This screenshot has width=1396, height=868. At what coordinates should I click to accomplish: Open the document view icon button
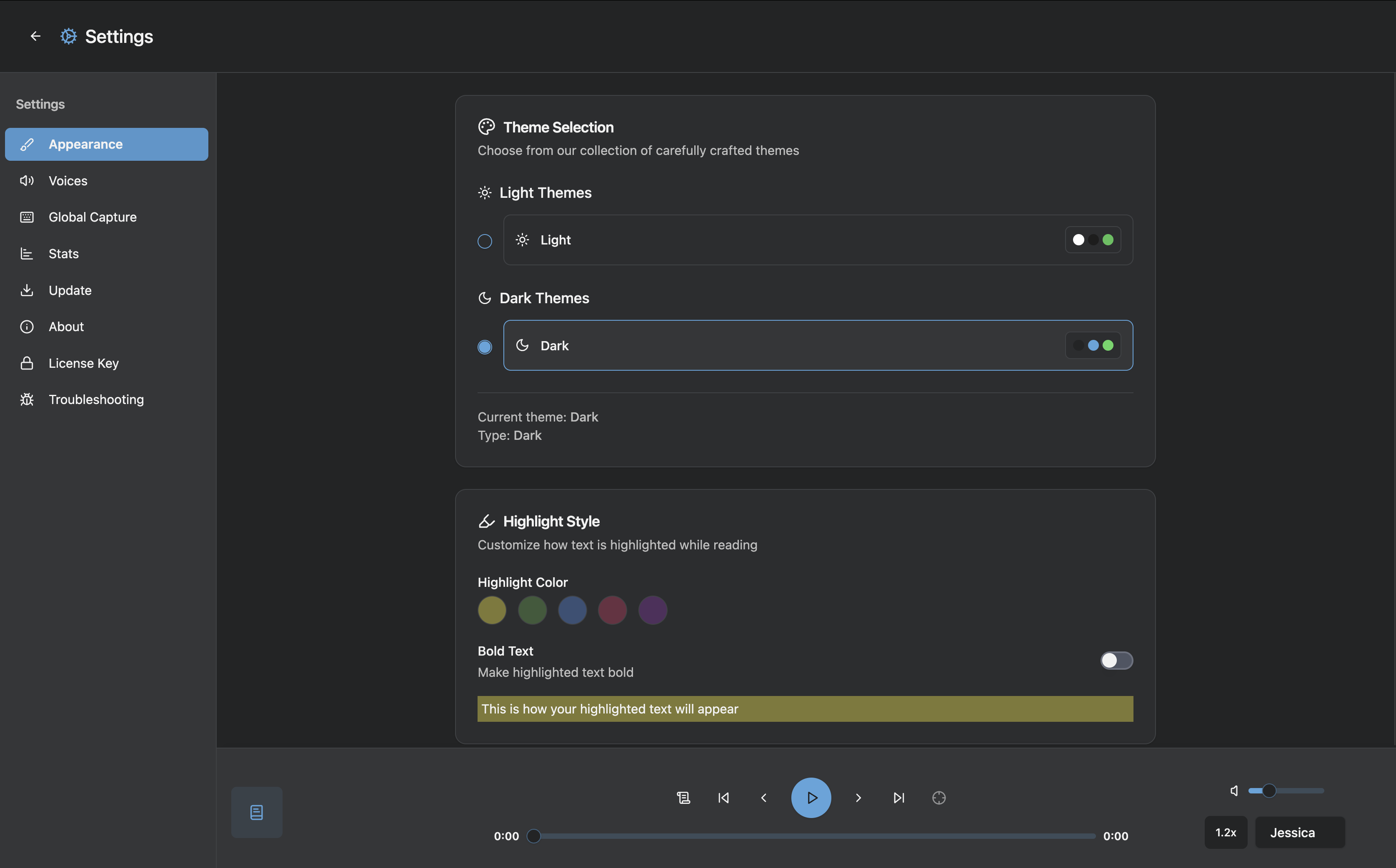click(257, 812)
